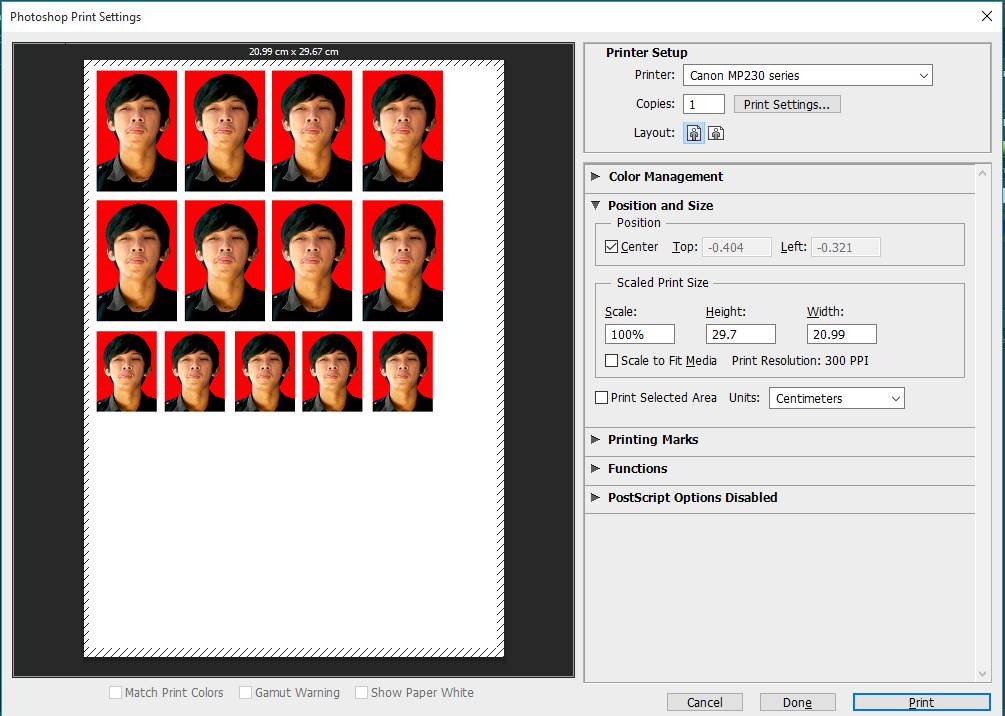The height and width of the screenshot is (716, 1005).
Task: Click the Done button
Action: (797, 703)
